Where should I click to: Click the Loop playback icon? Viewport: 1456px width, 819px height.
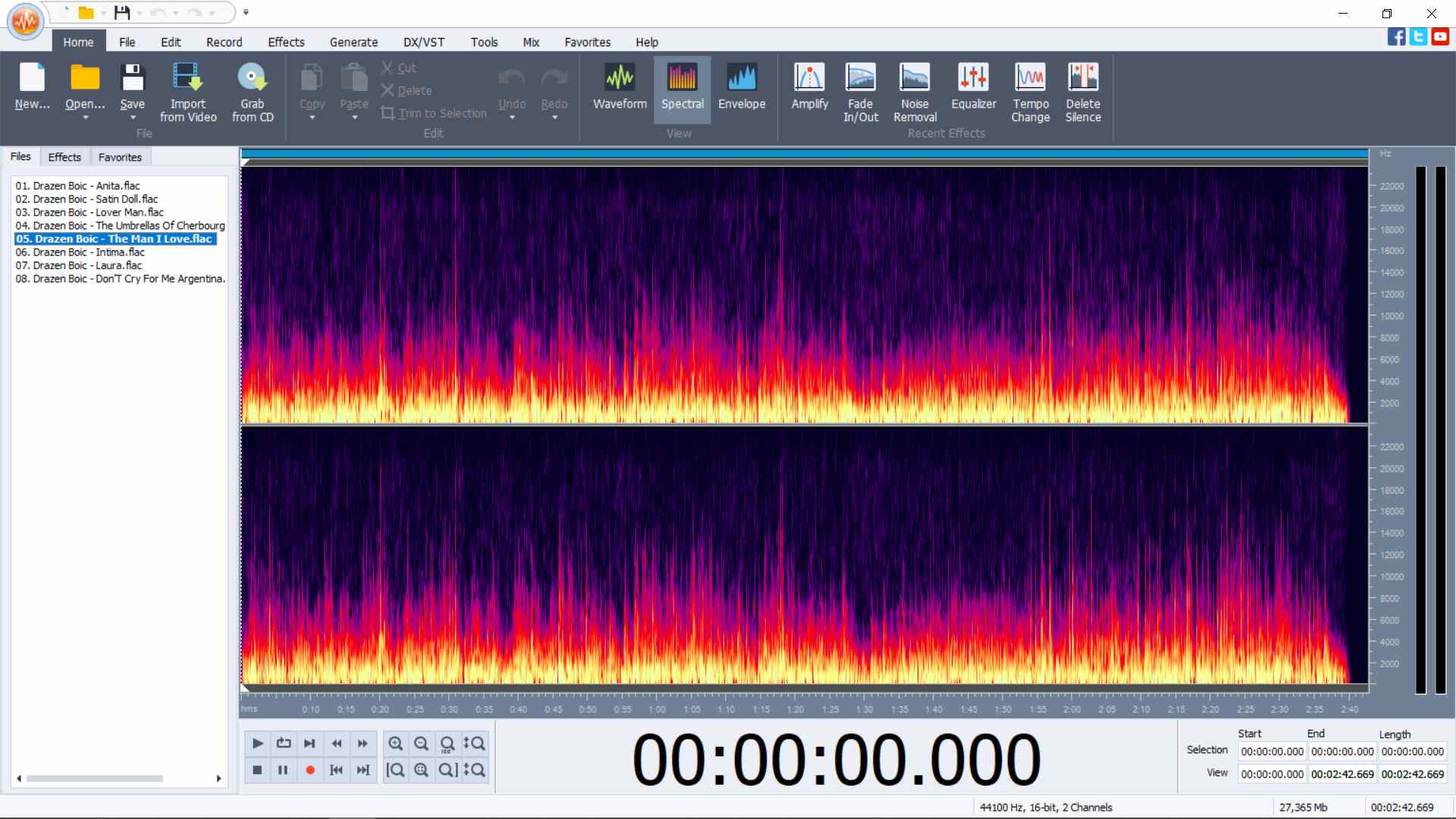[284, 743]
